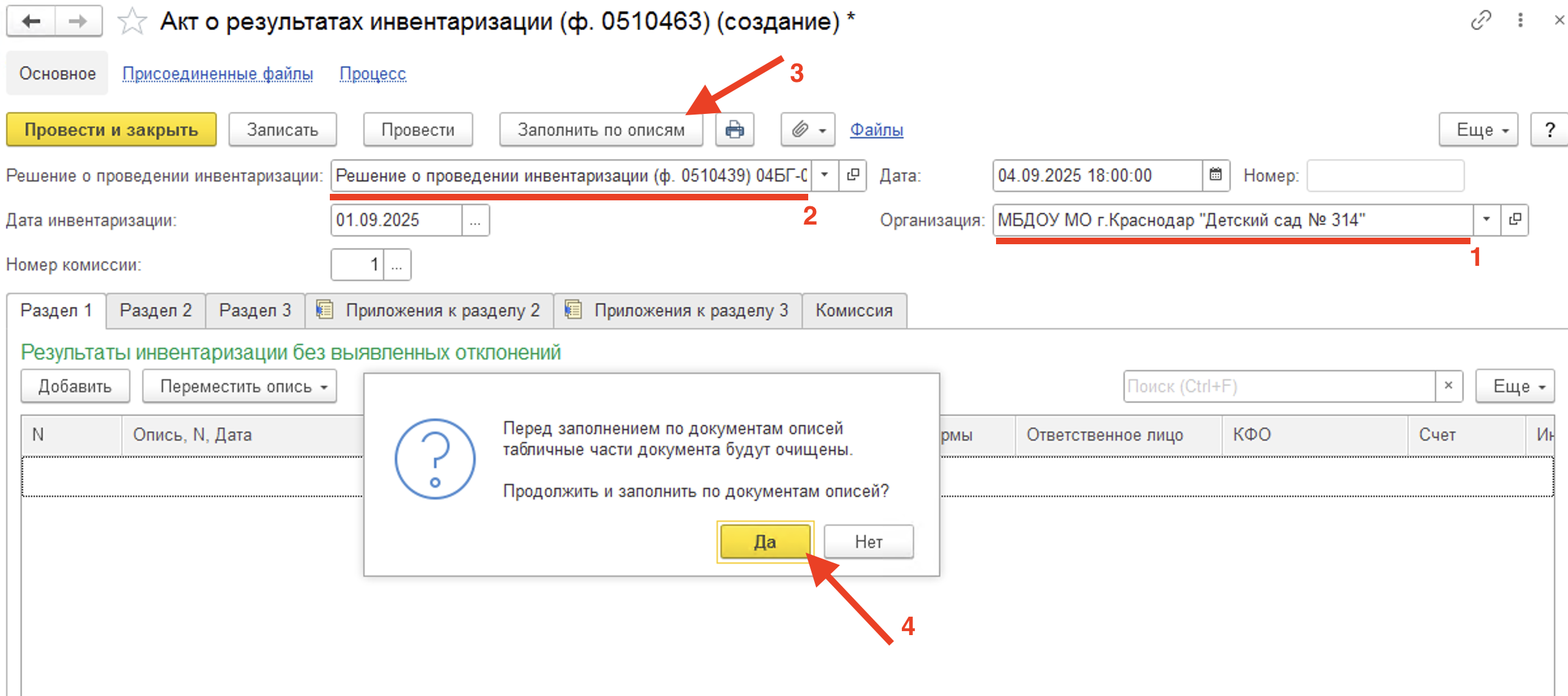Clear the search field with the X

[1448, 386]
